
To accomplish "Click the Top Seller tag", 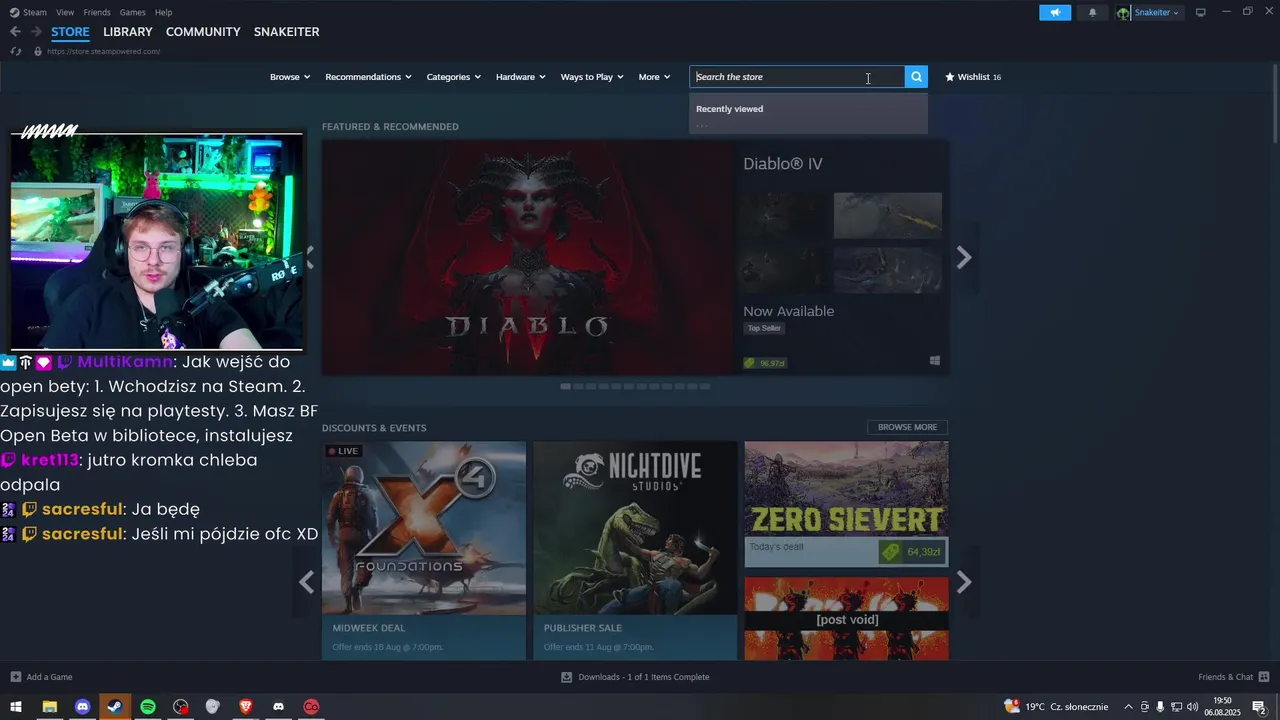I will [764, 328].
